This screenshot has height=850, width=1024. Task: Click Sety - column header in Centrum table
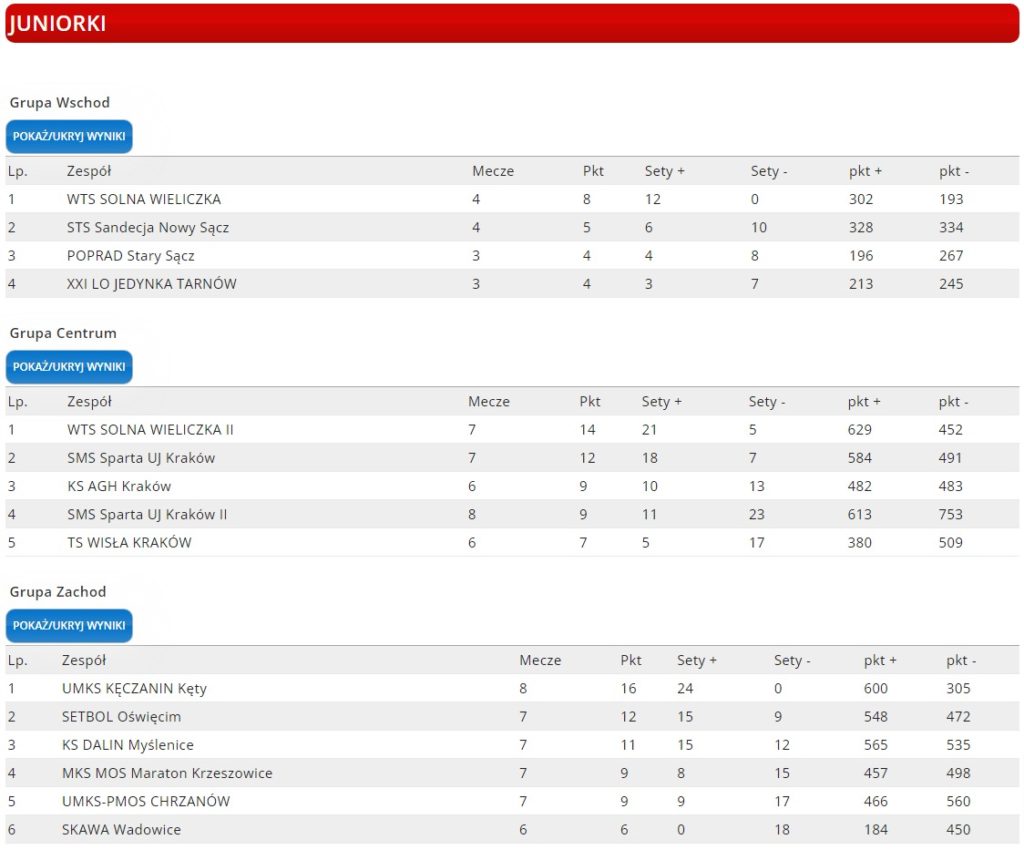point(767,401)
